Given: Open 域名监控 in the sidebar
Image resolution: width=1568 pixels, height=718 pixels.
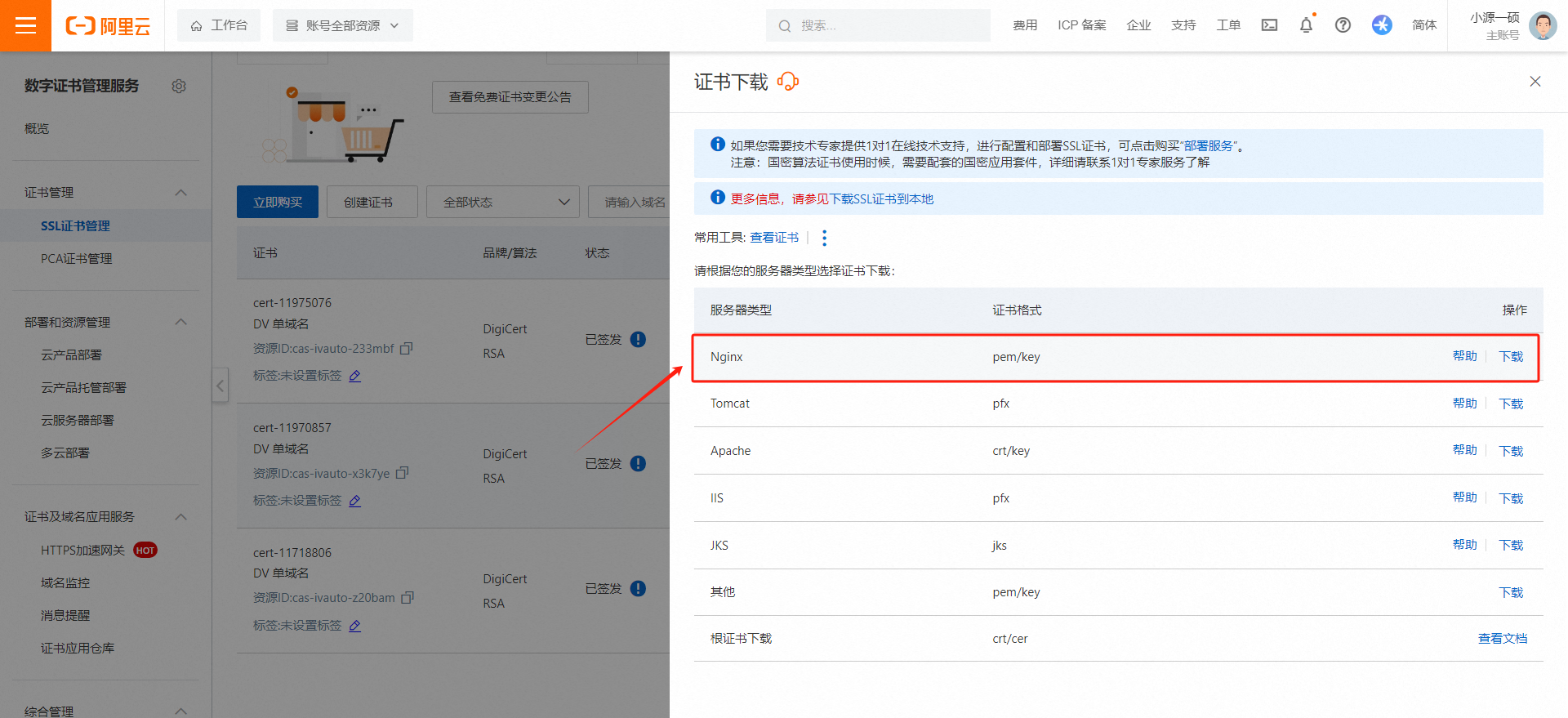Looking at the screenshot, I should 65,582.
